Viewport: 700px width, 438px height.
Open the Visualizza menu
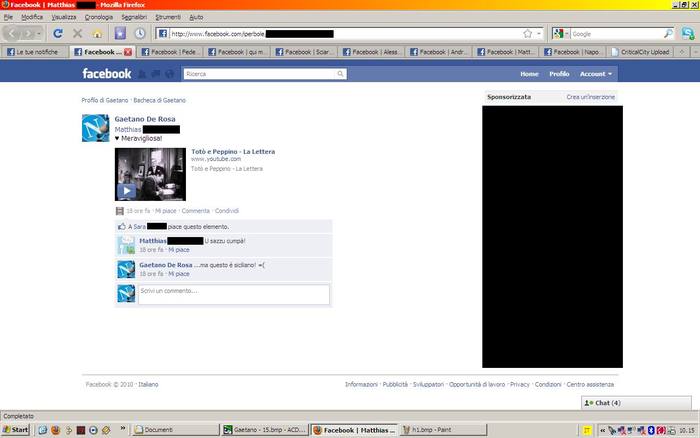64,17
